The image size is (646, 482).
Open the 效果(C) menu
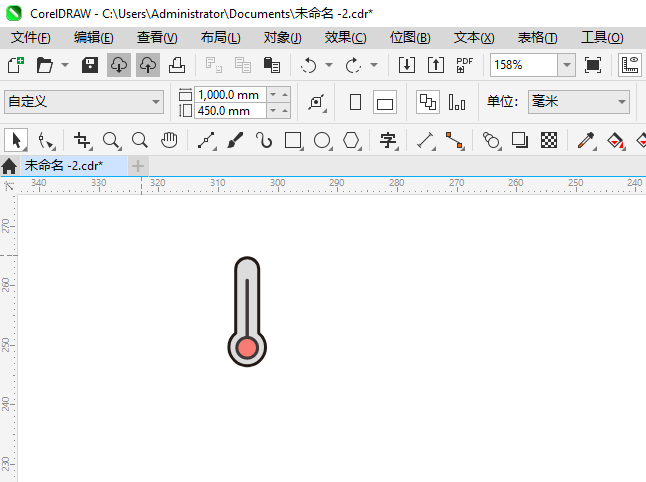345,38
